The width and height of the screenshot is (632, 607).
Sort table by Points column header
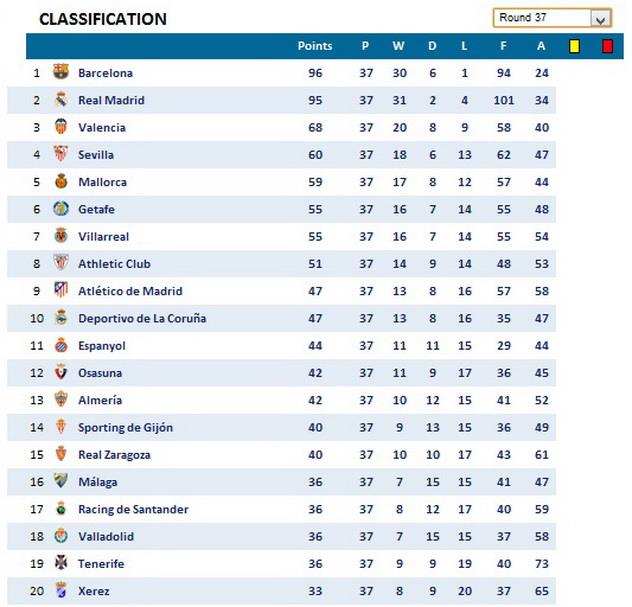(315, 46)
